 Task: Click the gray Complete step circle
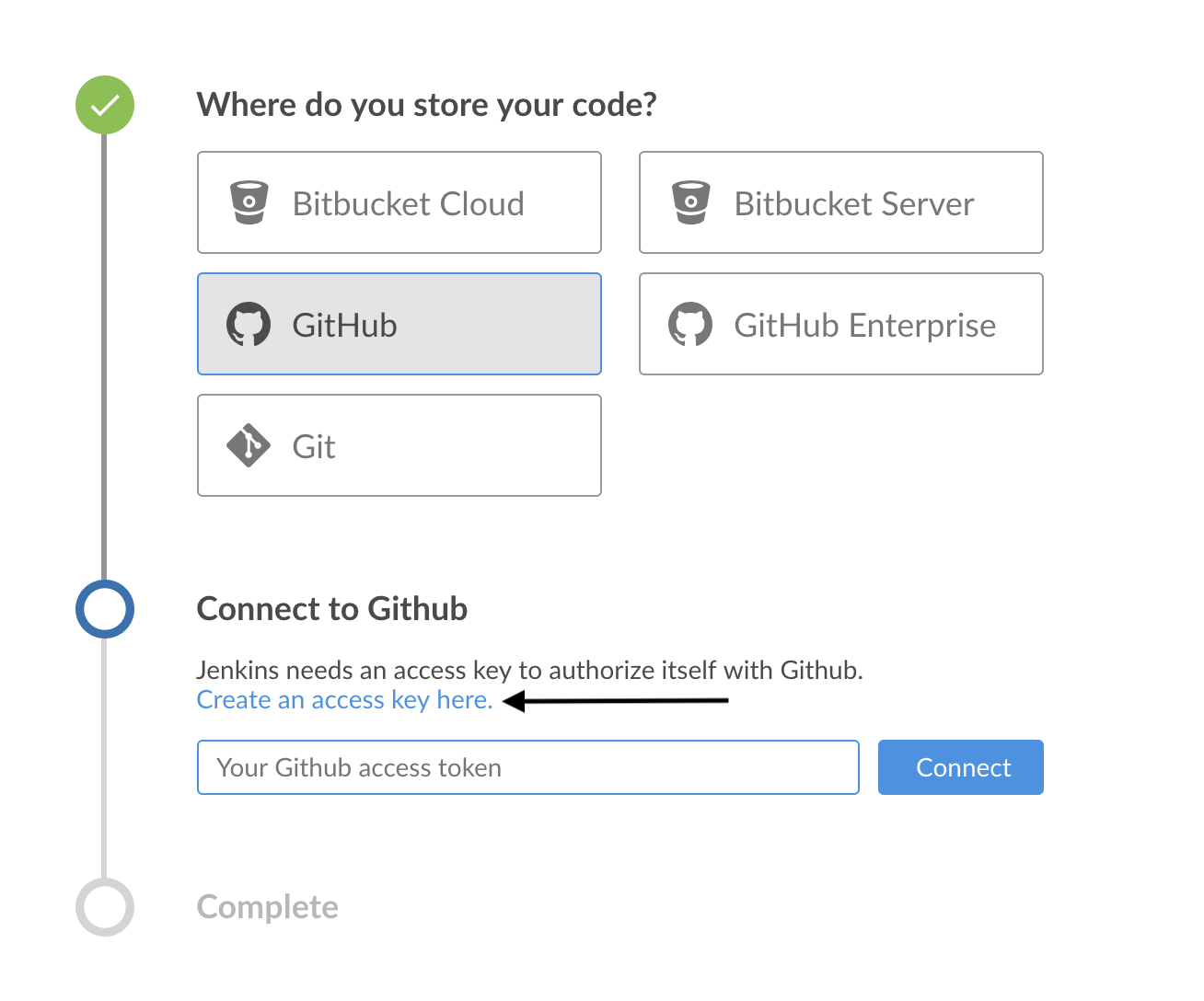105,907
